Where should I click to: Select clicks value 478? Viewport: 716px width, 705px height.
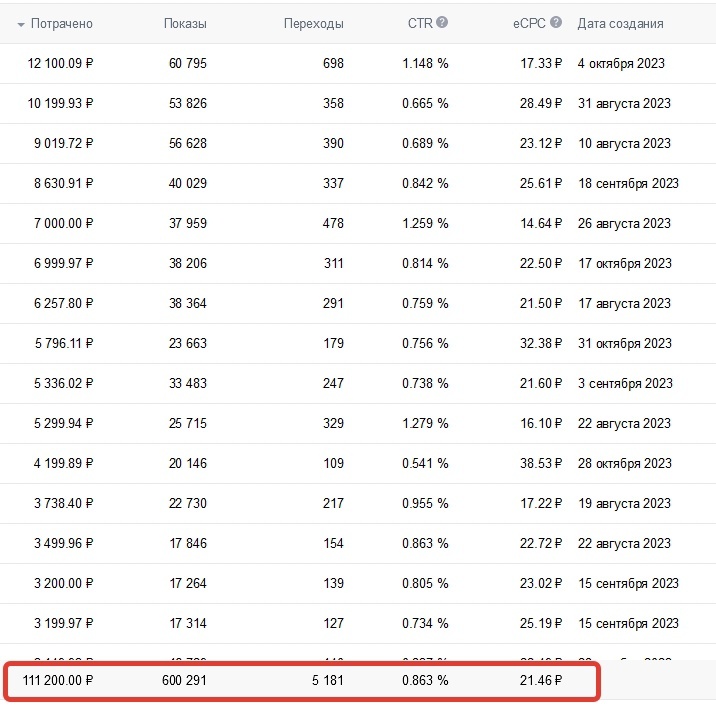pyautogui.click(x=333, y=223)
